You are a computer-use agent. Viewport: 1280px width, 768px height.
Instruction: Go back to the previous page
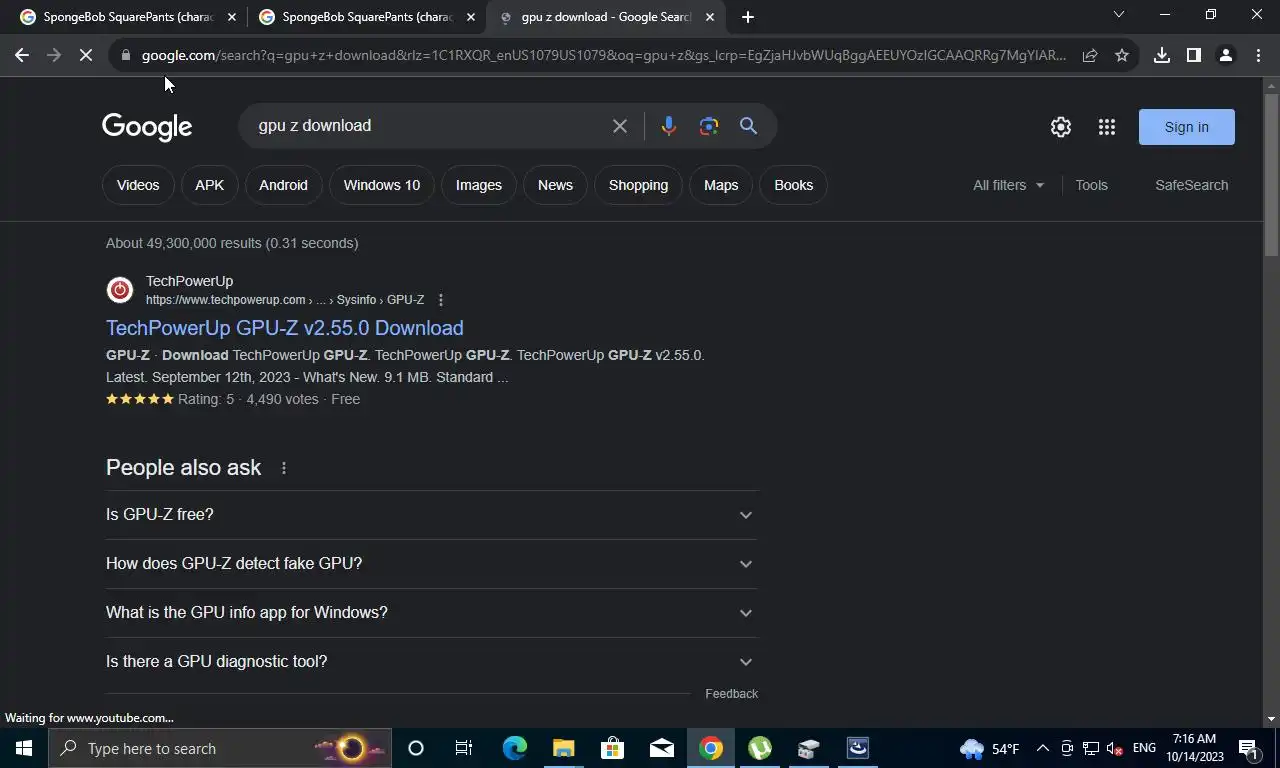point(22,56)
